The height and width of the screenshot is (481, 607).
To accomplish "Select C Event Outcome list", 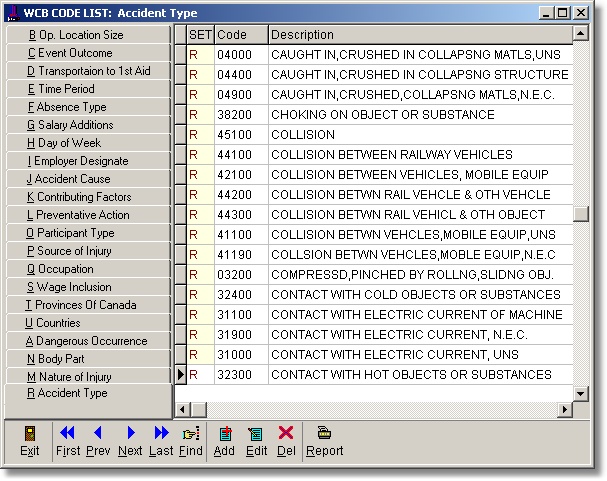I will pyautogui.click(x=88, y=53).
